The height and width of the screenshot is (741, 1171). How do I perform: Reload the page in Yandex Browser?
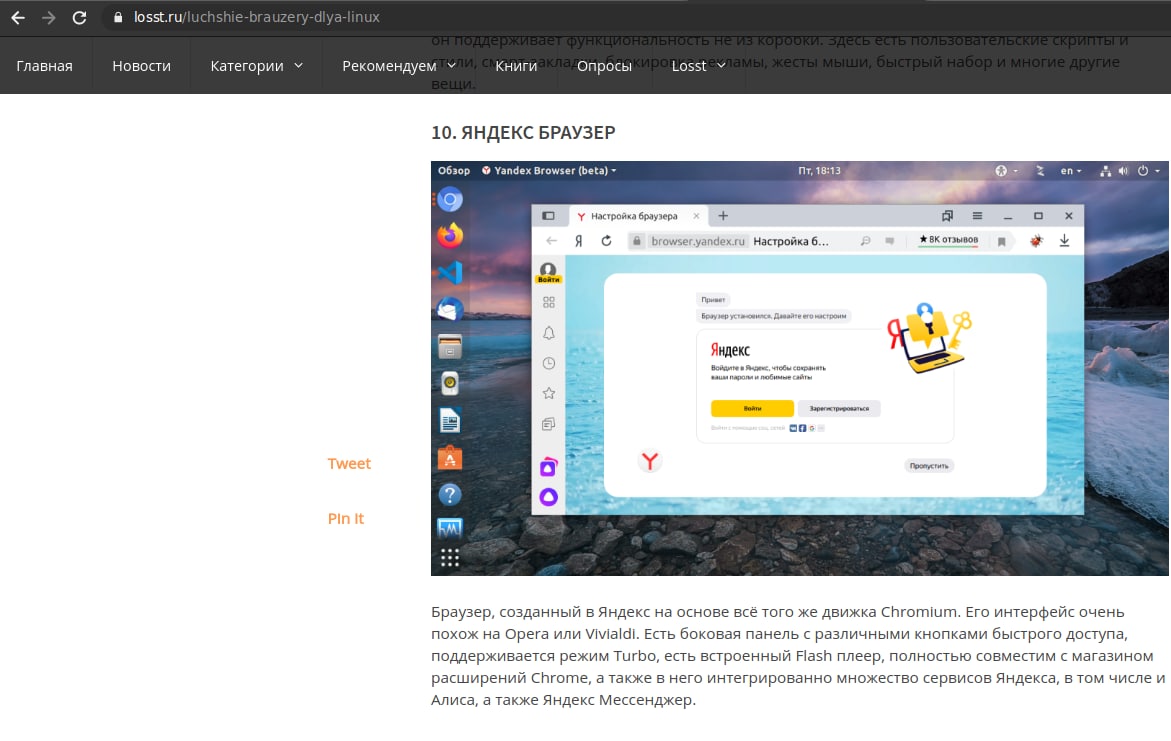pyautogui.click(x=606, y=241)
